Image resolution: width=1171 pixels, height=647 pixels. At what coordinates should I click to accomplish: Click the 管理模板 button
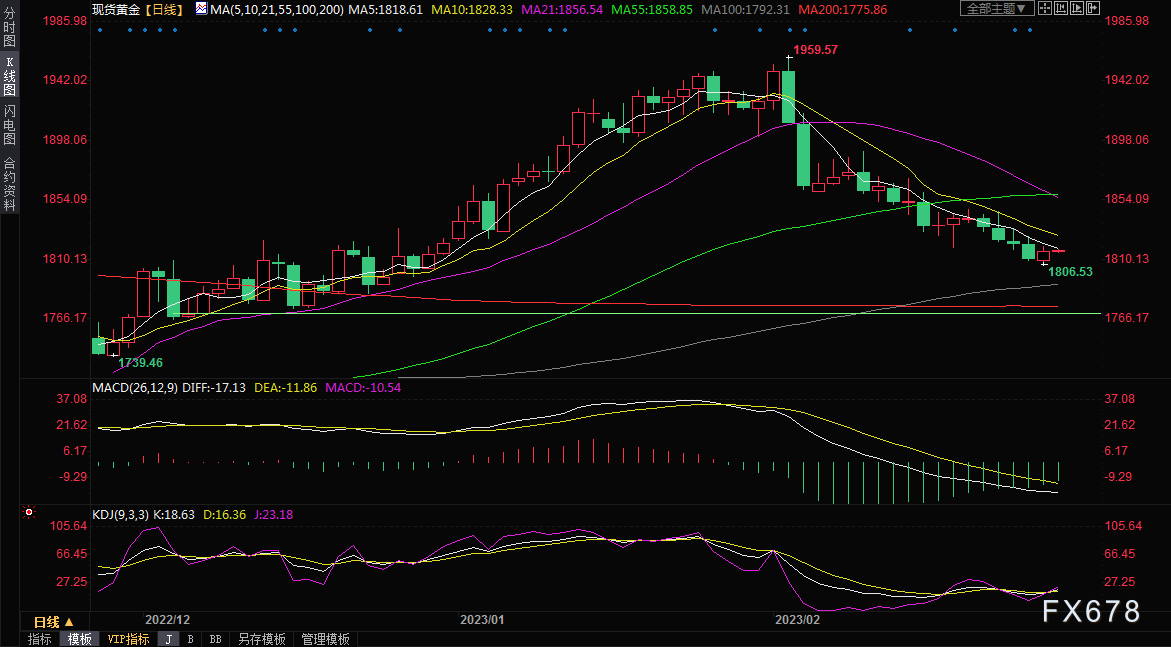325,639
